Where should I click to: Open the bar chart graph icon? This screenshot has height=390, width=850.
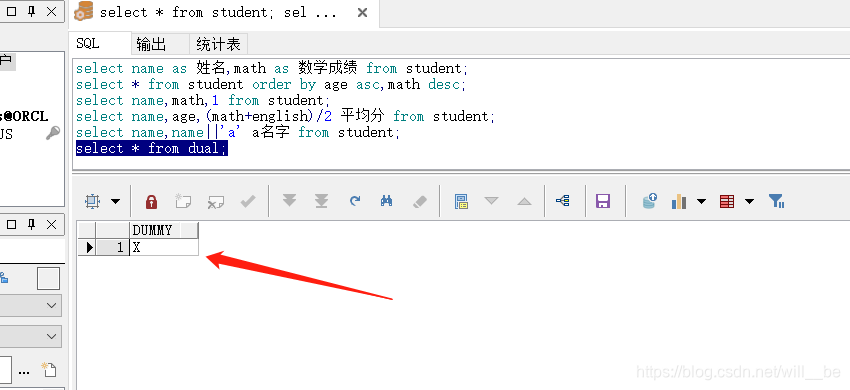tap(679, 202)
